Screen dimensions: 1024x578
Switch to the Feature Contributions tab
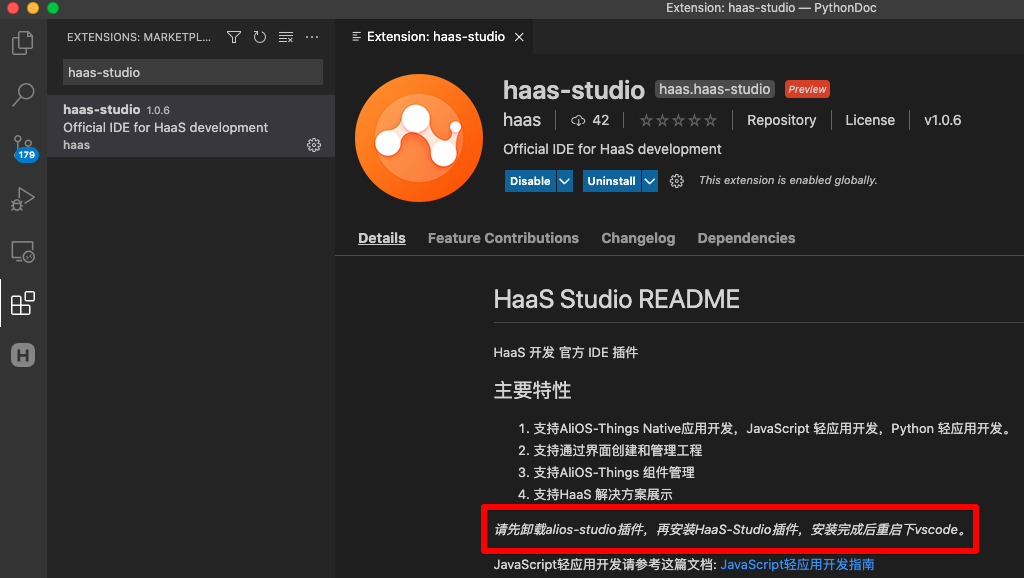point(504,238)
